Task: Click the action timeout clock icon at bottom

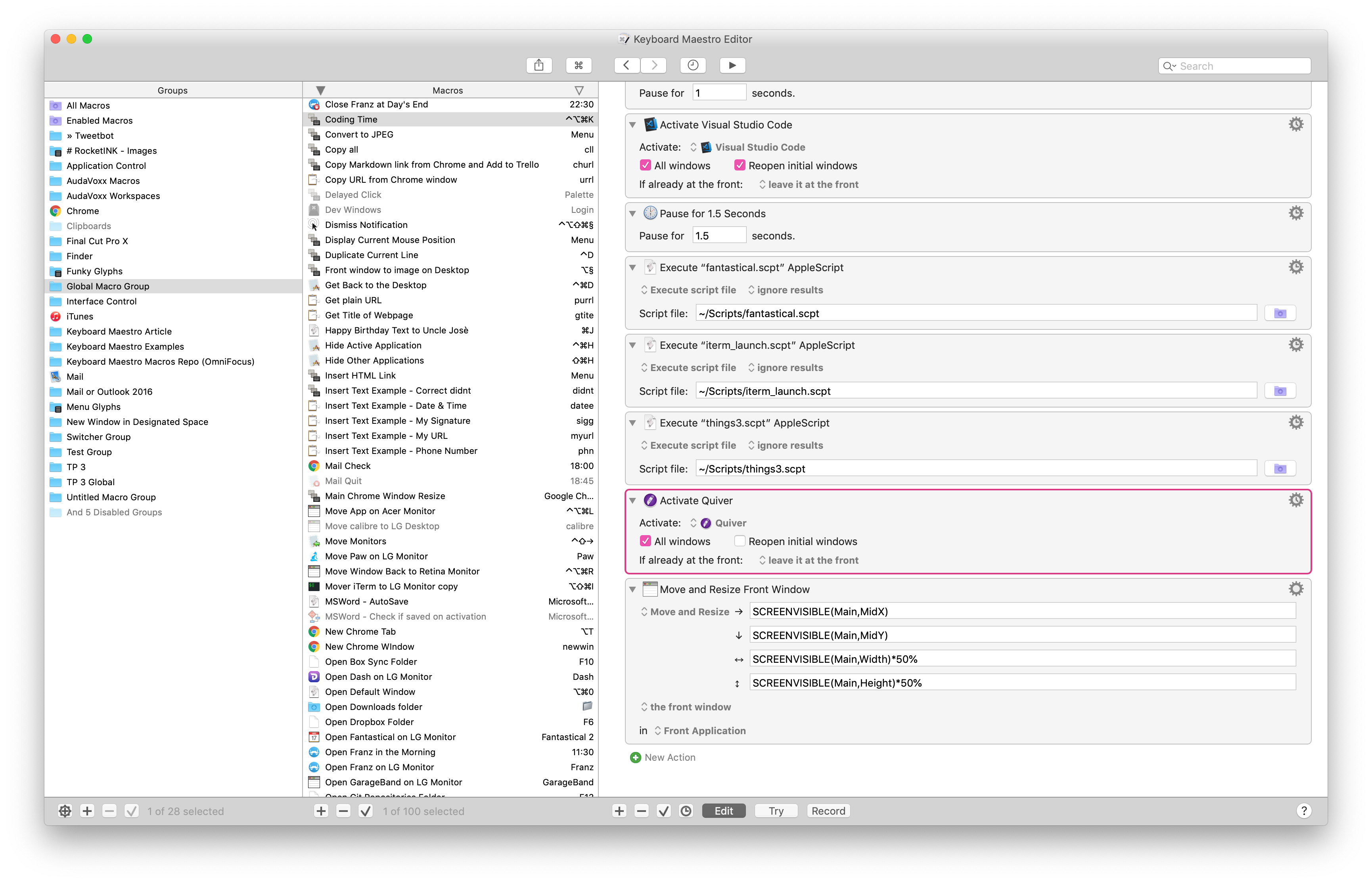Action: click(x=686, y=811)
